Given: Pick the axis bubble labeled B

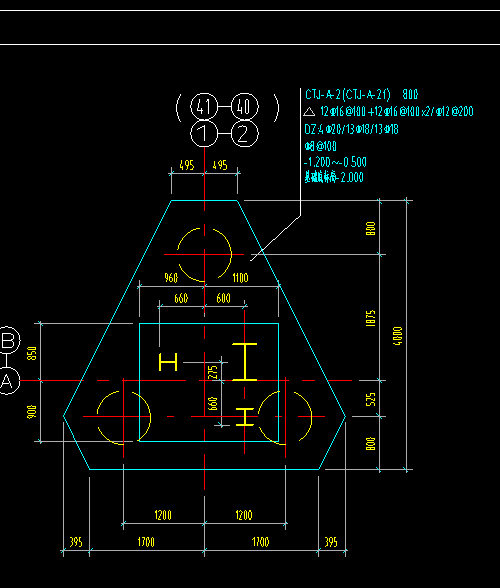Looking at the screenshot, I should coord(8,340).
